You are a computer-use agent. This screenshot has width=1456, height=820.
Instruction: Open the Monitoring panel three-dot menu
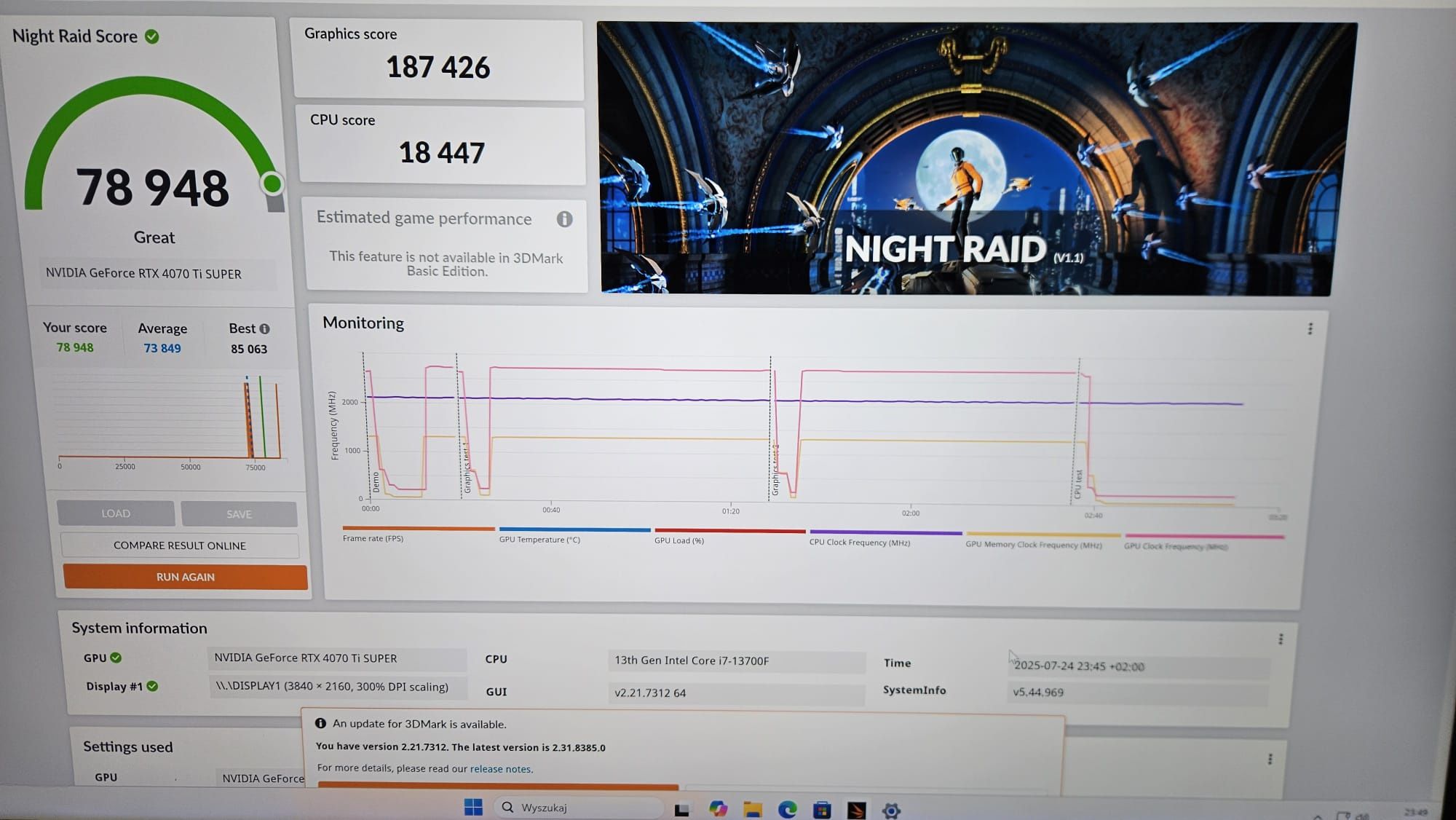[1310, 329]
